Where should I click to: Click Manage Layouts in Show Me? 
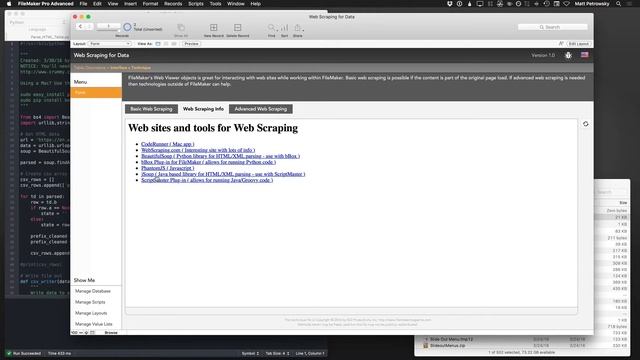click(91, 313)
